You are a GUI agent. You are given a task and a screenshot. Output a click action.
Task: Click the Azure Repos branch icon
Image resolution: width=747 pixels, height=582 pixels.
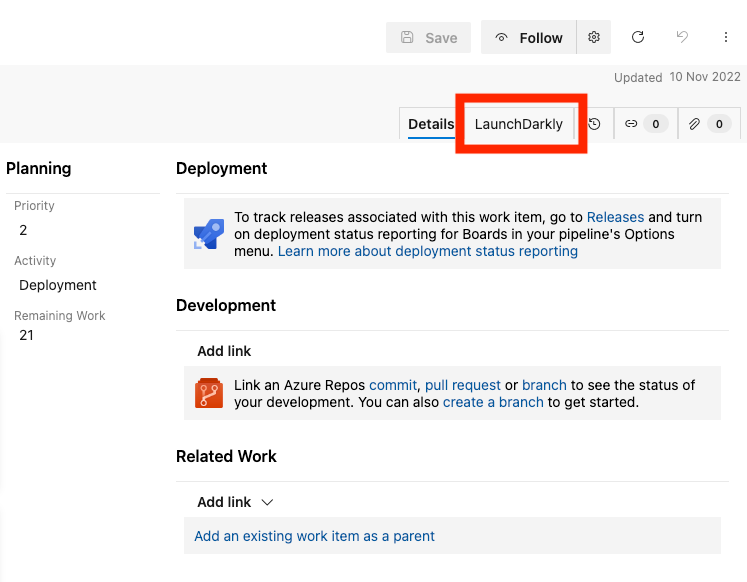(209, 393)
